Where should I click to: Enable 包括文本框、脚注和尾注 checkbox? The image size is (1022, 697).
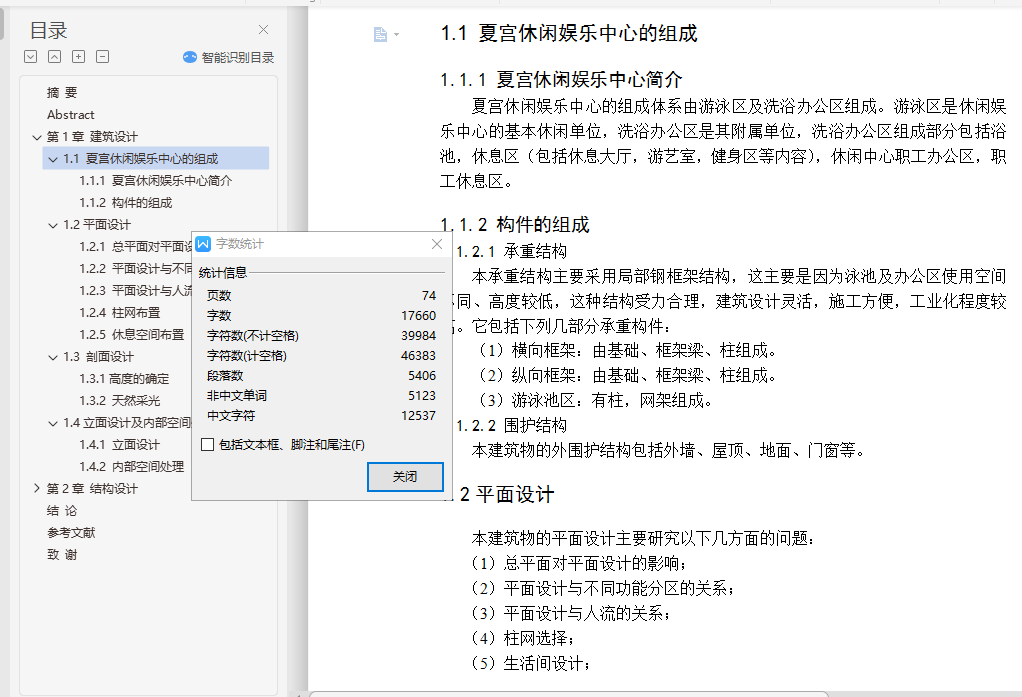208,445
